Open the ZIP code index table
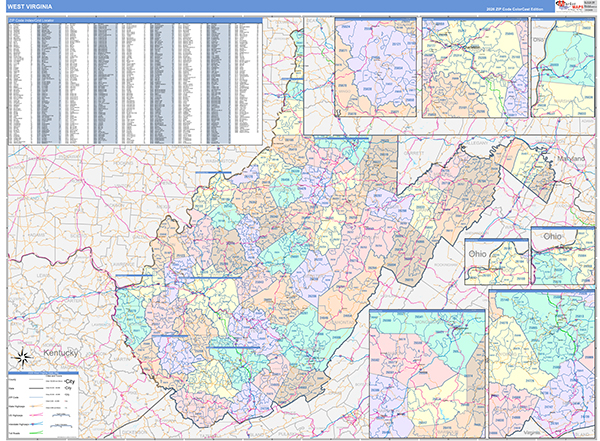The image size is (600, 441). point(135,81)
